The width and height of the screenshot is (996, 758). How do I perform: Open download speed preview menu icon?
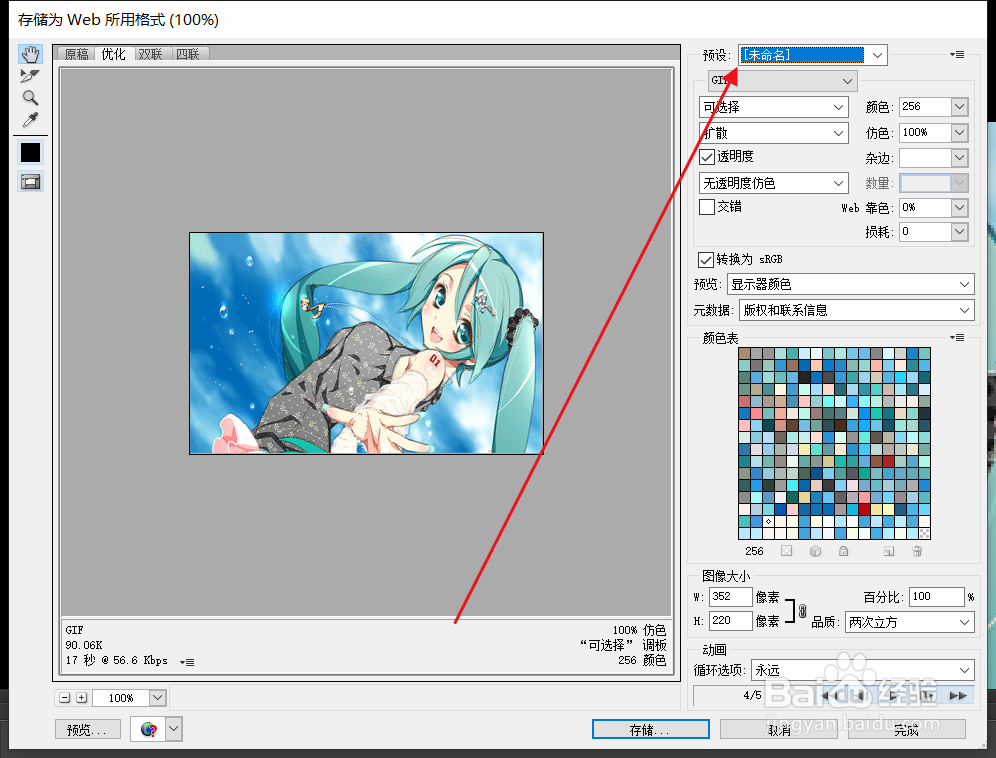[x=187, y=662]
